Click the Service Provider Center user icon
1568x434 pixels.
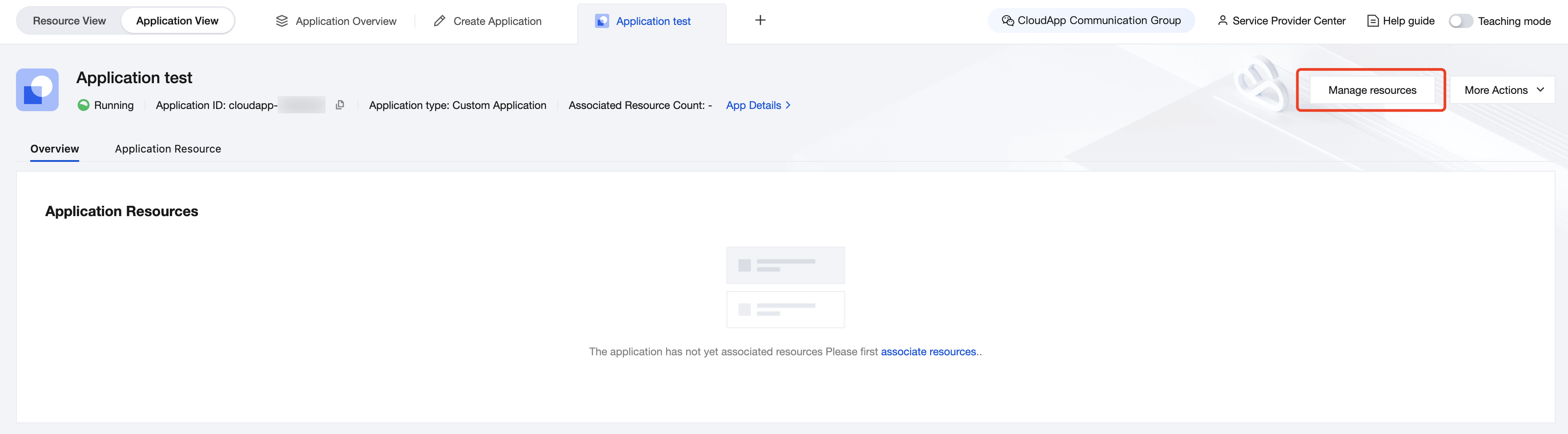(1222, 21)
